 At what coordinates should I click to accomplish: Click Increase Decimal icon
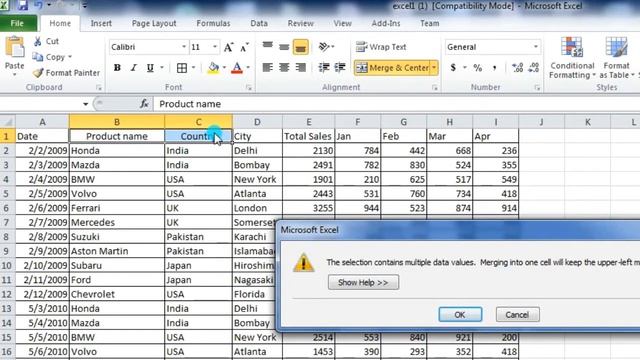pos(518,67)
